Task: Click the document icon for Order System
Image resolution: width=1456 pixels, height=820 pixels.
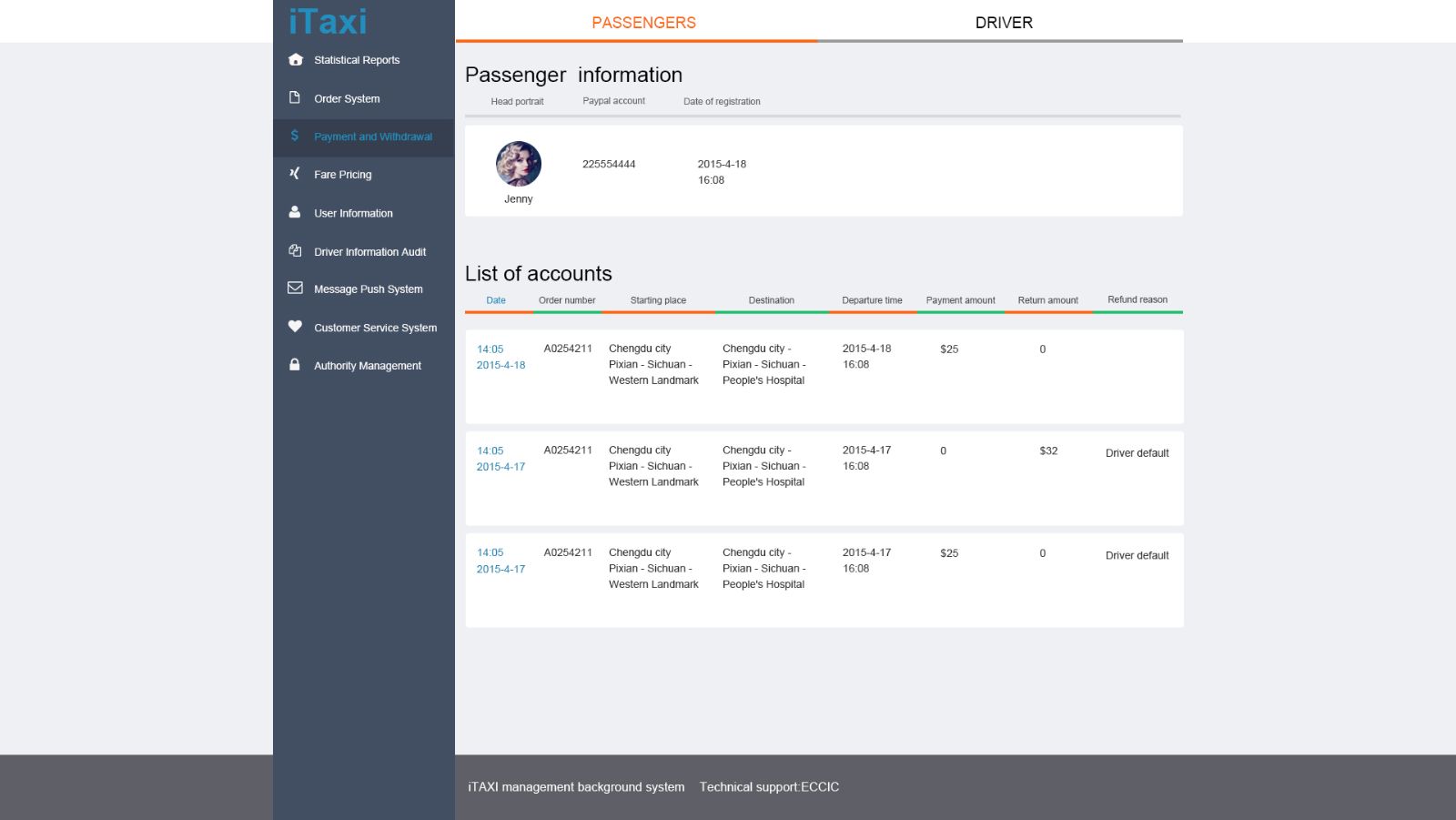Action: tap(295, 97)
